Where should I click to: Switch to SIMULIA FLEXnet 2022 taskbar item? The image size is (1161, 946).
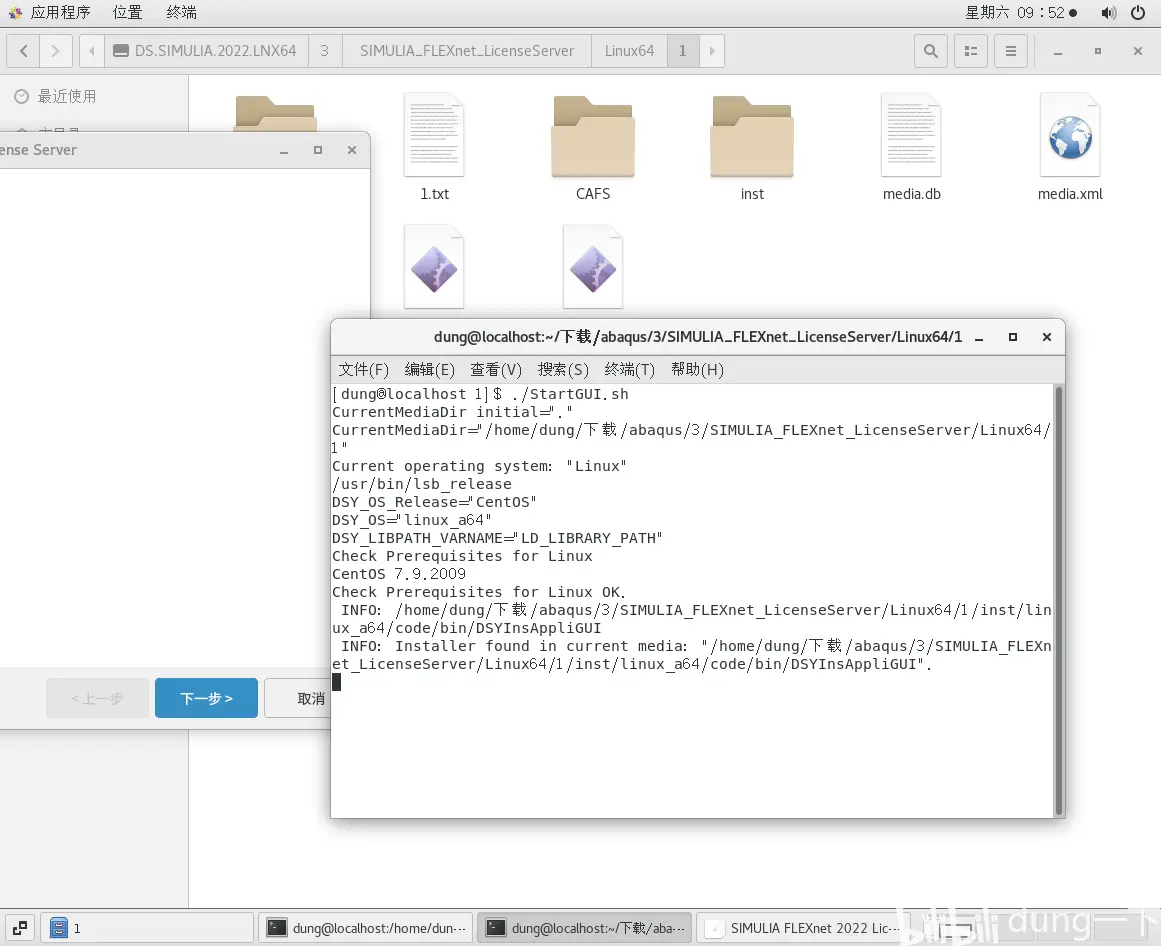803,927
